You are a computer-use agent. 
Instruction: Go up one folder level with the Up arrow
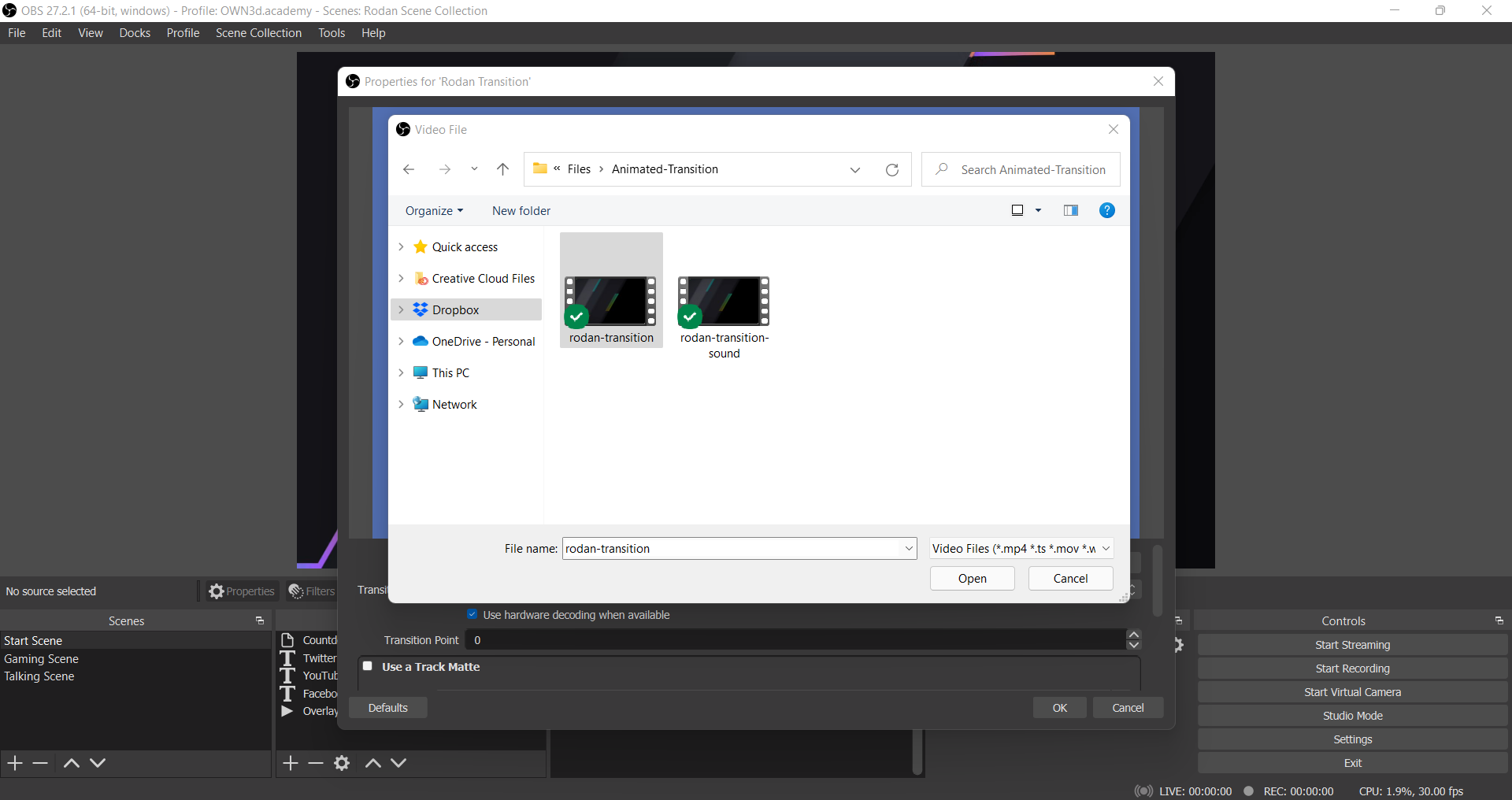[x=502, y=169]
